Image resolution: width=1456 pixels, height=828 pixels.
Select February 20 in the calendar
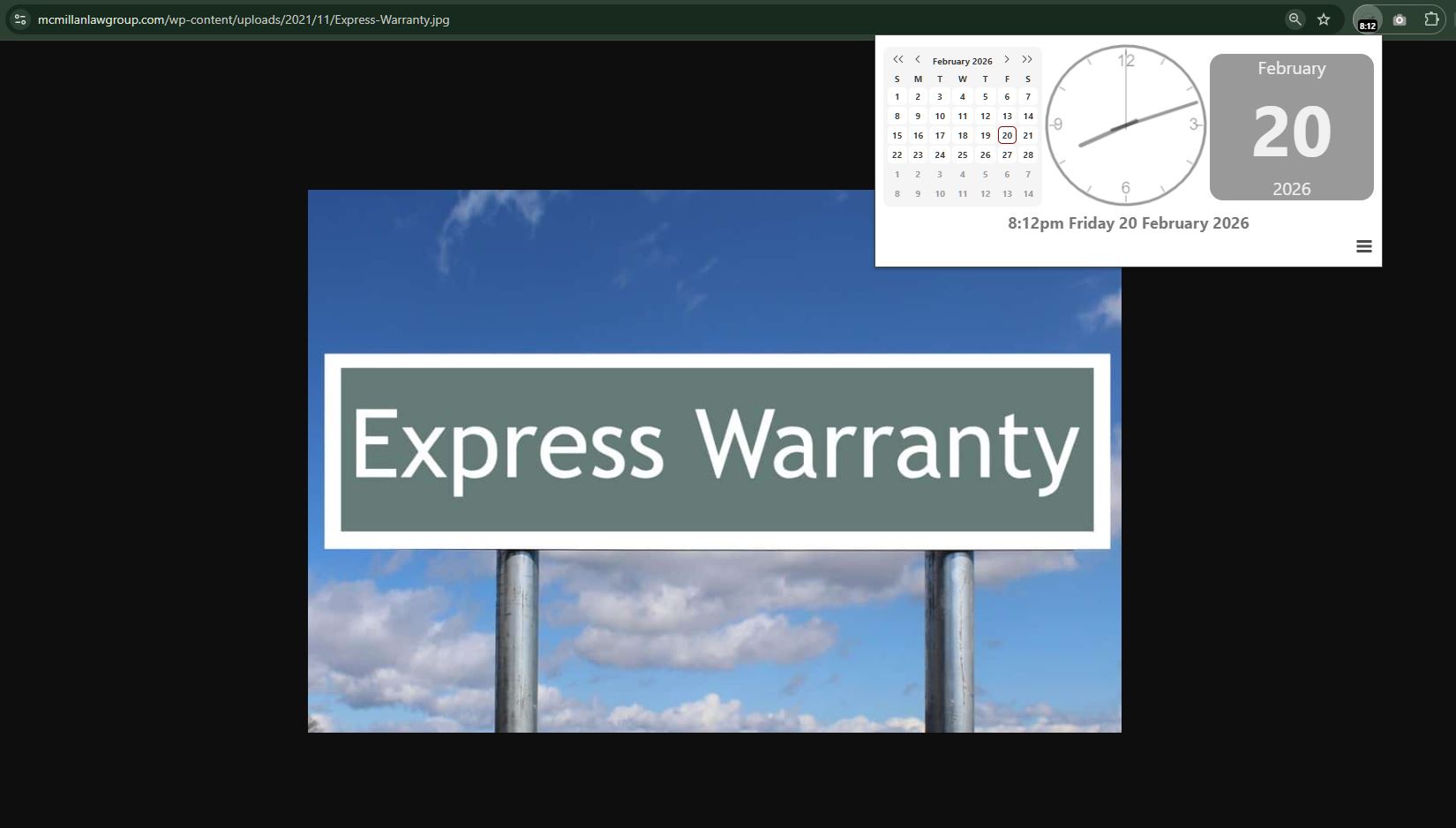(x=1007, y=135)
